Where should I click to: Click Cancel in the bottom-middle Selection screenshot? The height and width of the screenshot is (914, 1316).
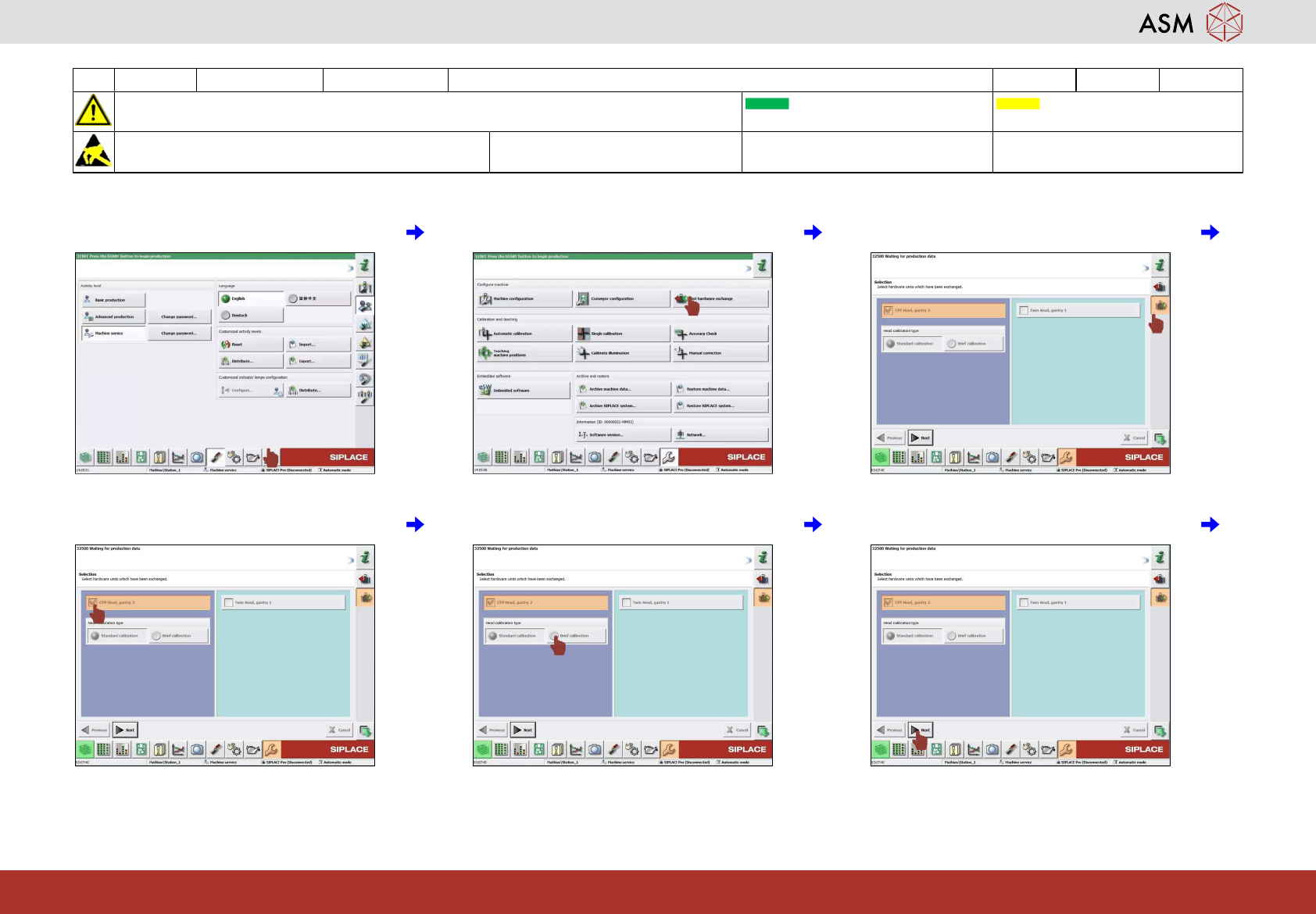click(738, 730)
